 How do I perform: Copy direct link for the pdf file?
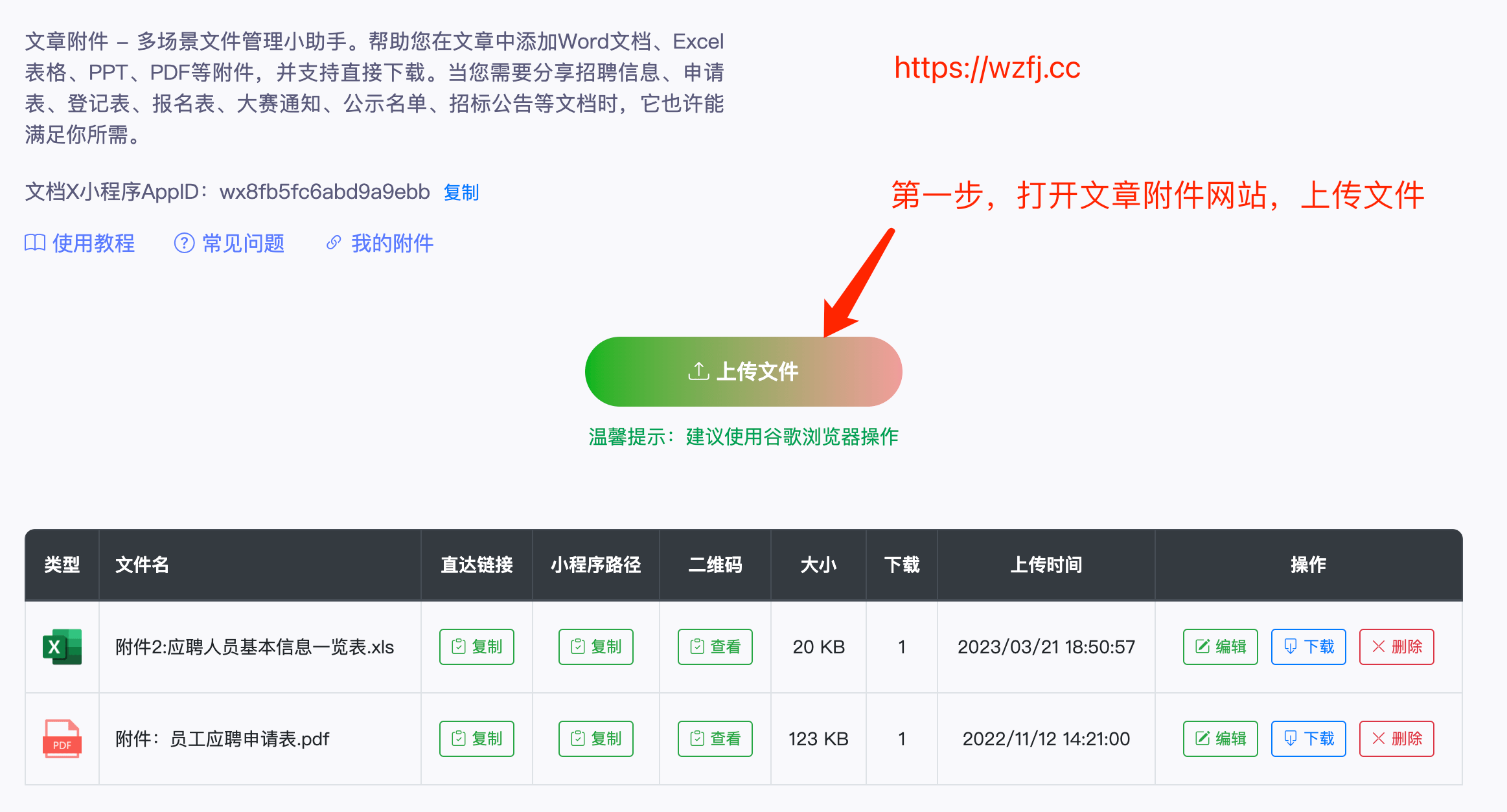pyautogui.click(x=477, y=739)
